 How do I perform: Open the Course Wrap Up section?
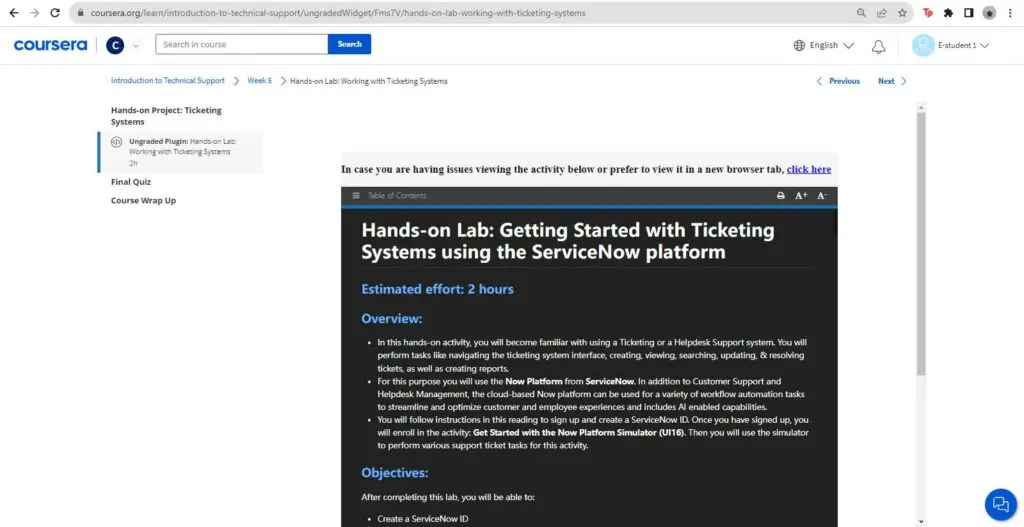143,200
